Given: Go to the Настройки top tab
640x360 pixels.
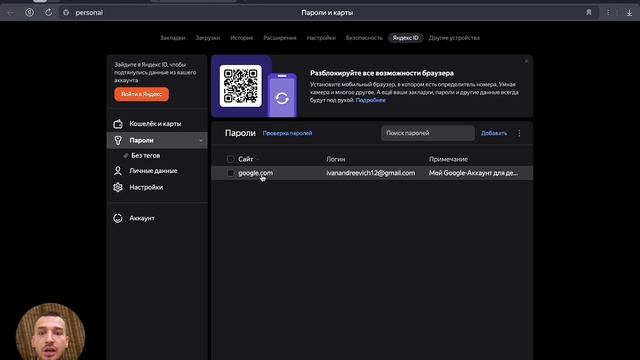Looking at the screenshot, I should (321, 38).
